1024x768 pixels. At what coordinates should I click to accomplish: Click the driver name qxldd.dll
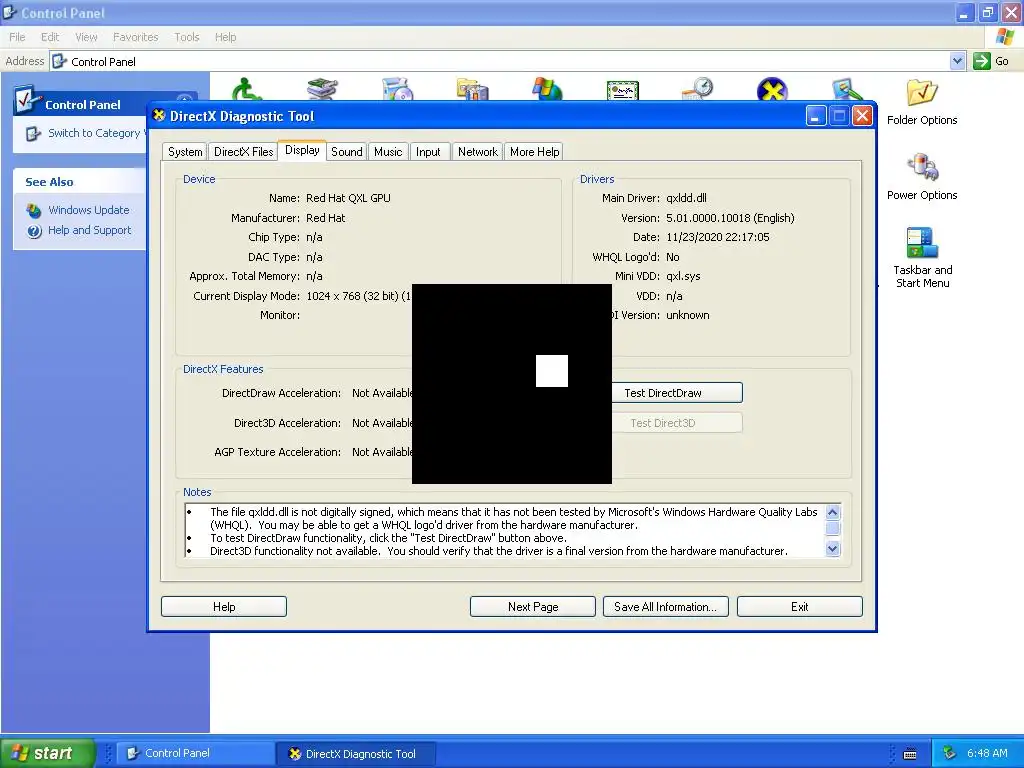click(686, 198)
